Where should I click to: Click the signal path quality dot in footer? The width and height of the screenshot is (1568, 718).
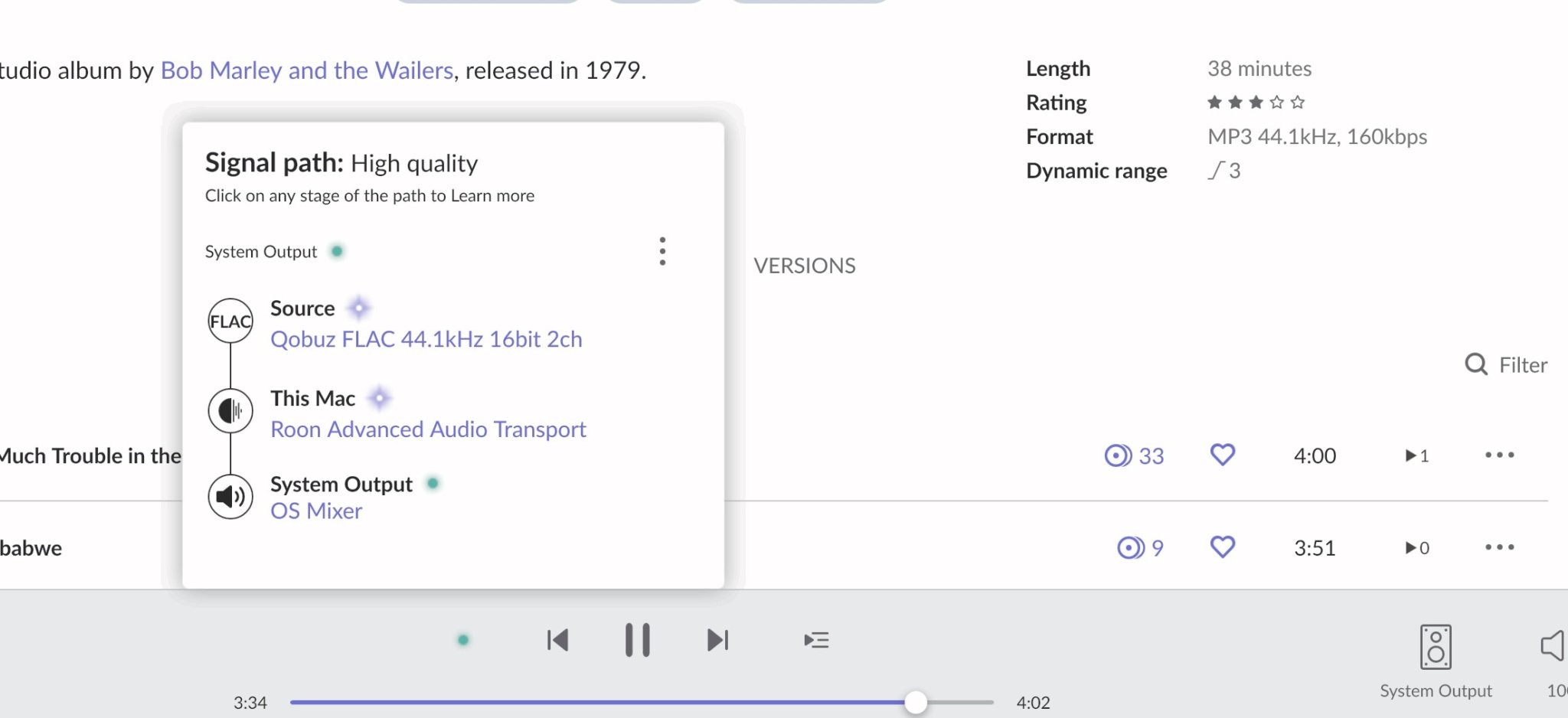click(463, 640)
